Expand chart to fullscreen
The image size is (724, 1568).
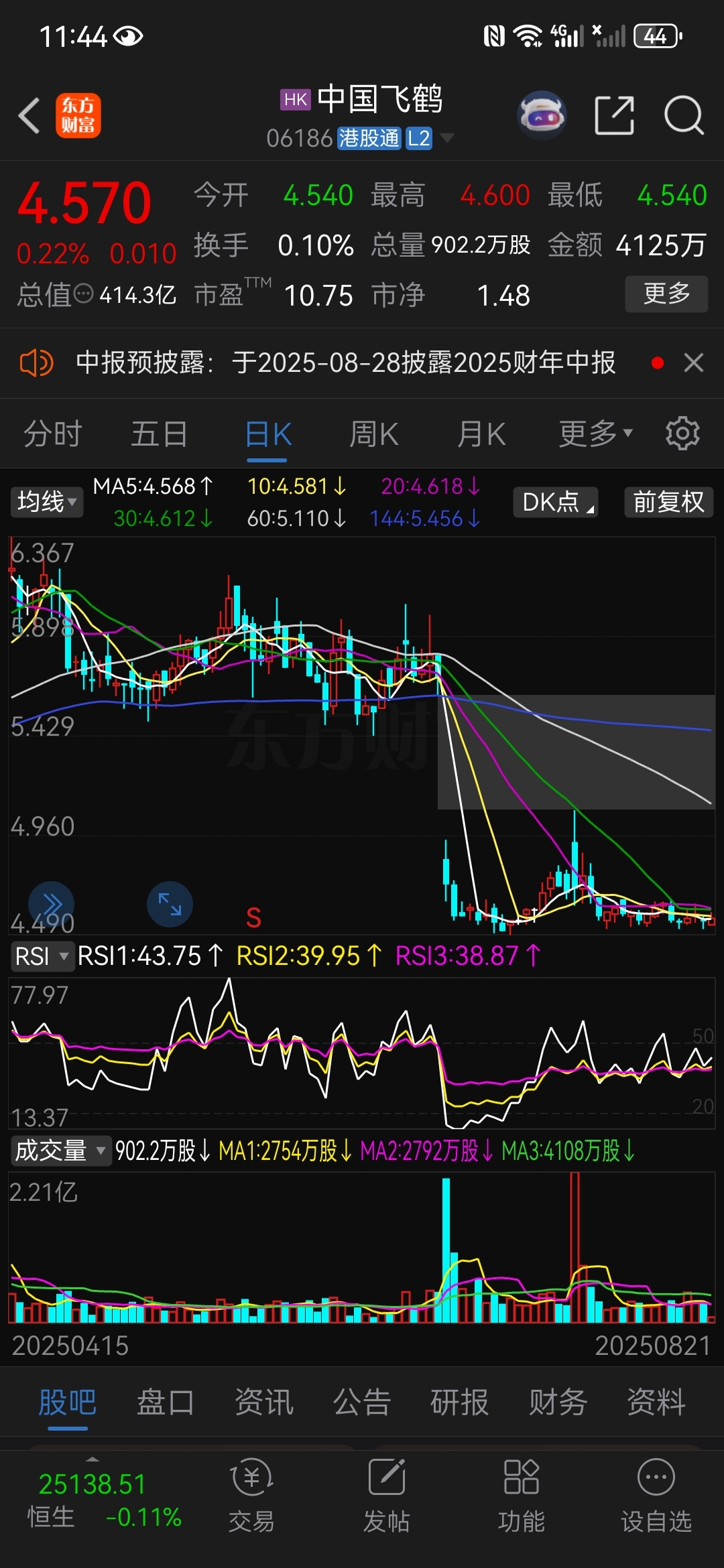(170, 904)
